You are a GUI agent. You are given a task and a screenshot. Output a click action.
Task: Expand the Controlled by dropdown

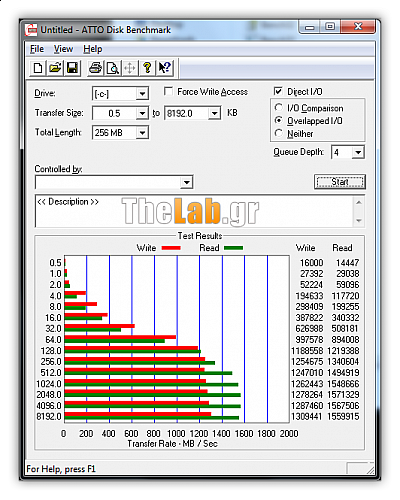pos(186,182)
